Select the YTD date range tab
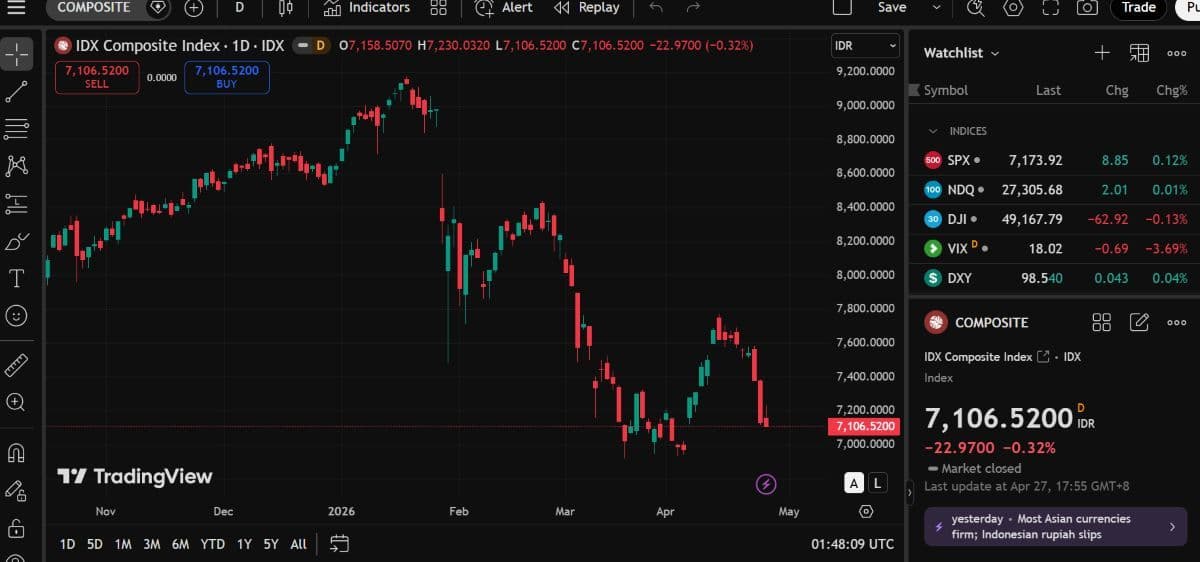1200x562 pixels. (212, 544)
